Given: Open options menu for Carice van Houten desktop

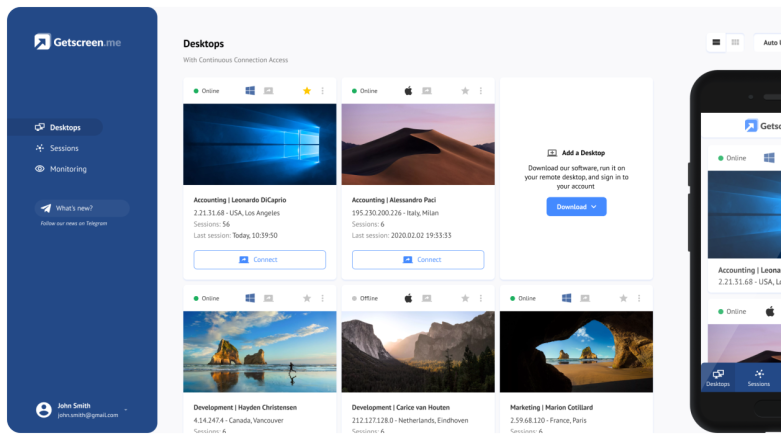Looking at the screenshot, I should click(481, 298).
